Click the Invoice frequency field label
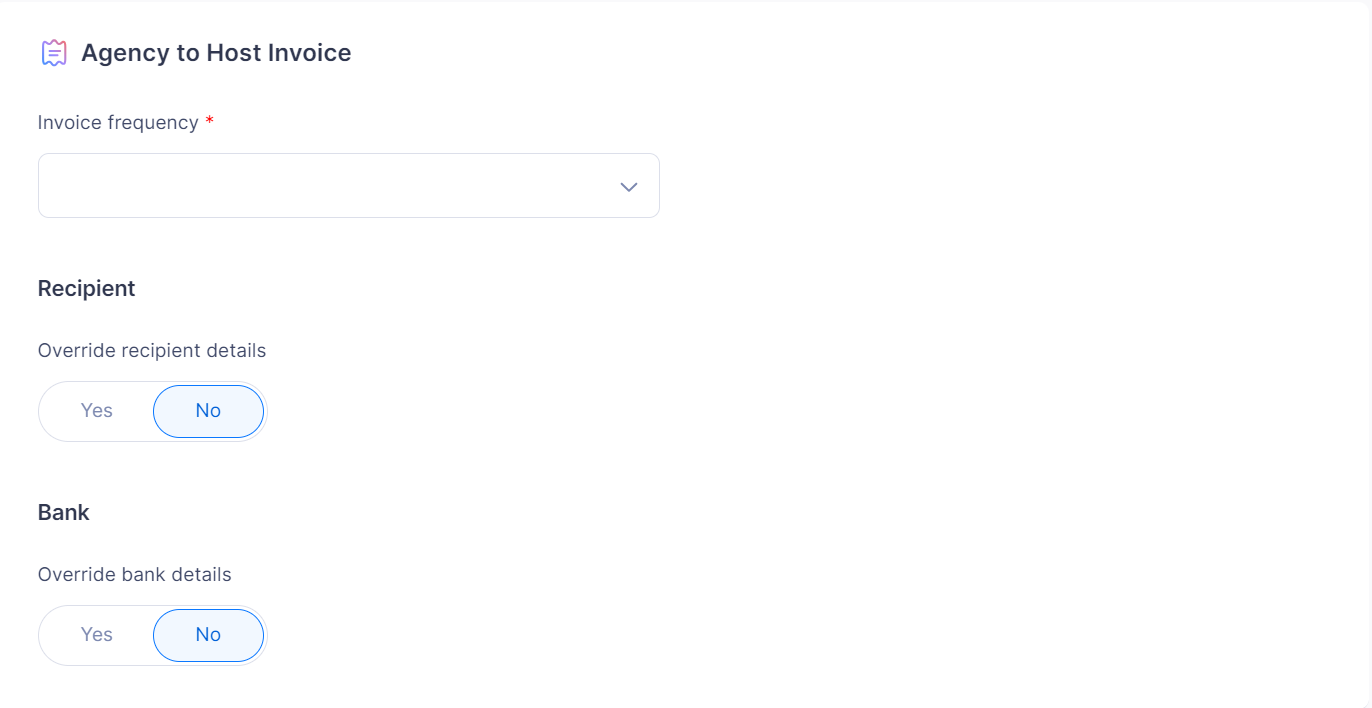Viewport: 1372px width, 708px height. coord(118,122)
